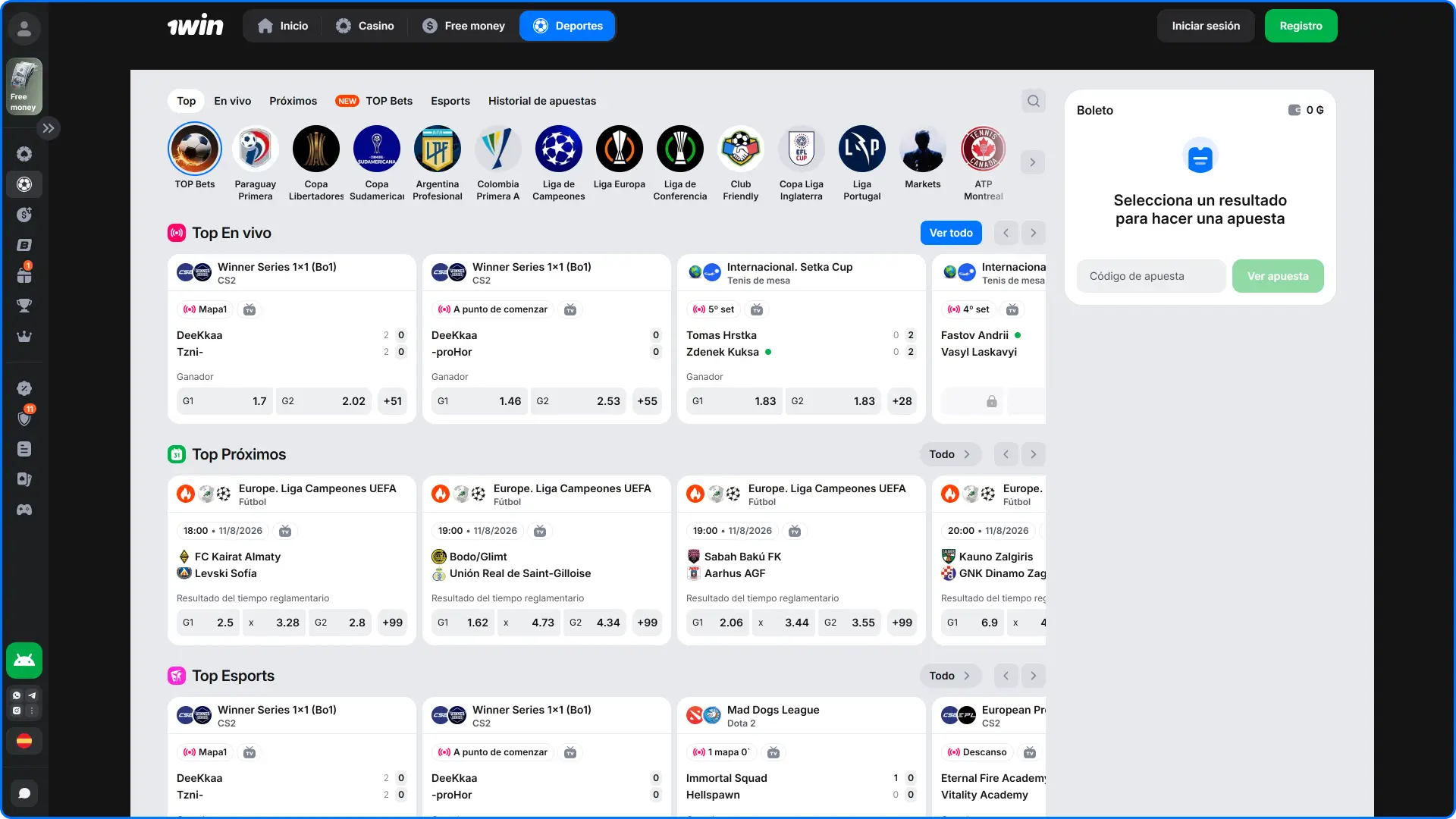The height and width of the screenshot is (819, 1456).
Task: Show more leagues with right chevron
Action: (1033, 162)
